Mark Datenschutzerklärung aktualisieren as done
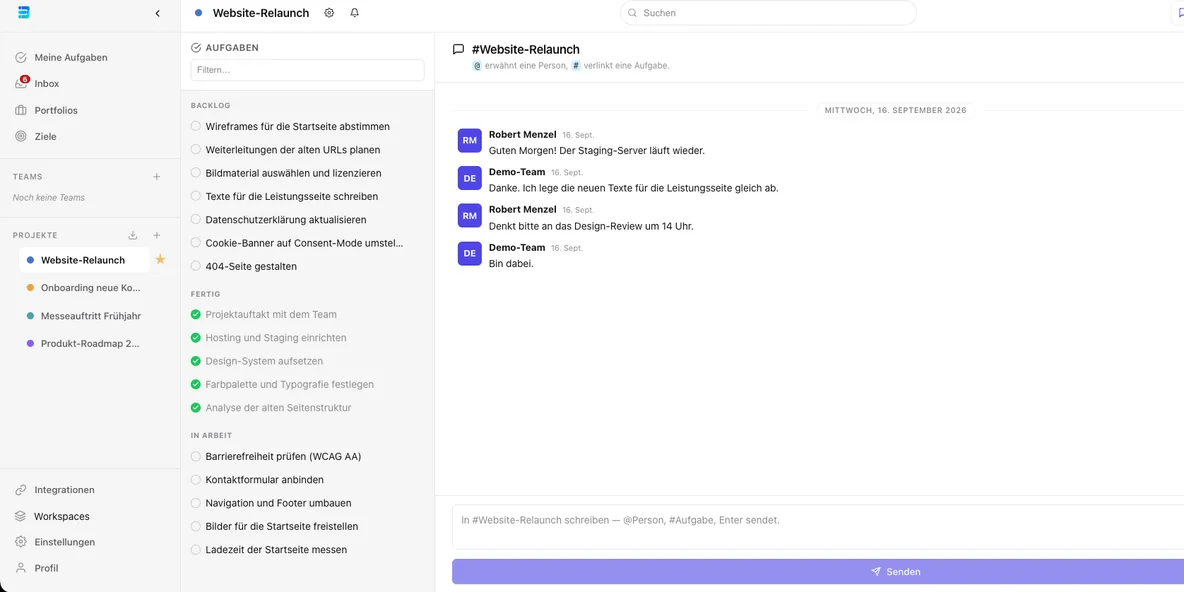 tap(196, 220)
